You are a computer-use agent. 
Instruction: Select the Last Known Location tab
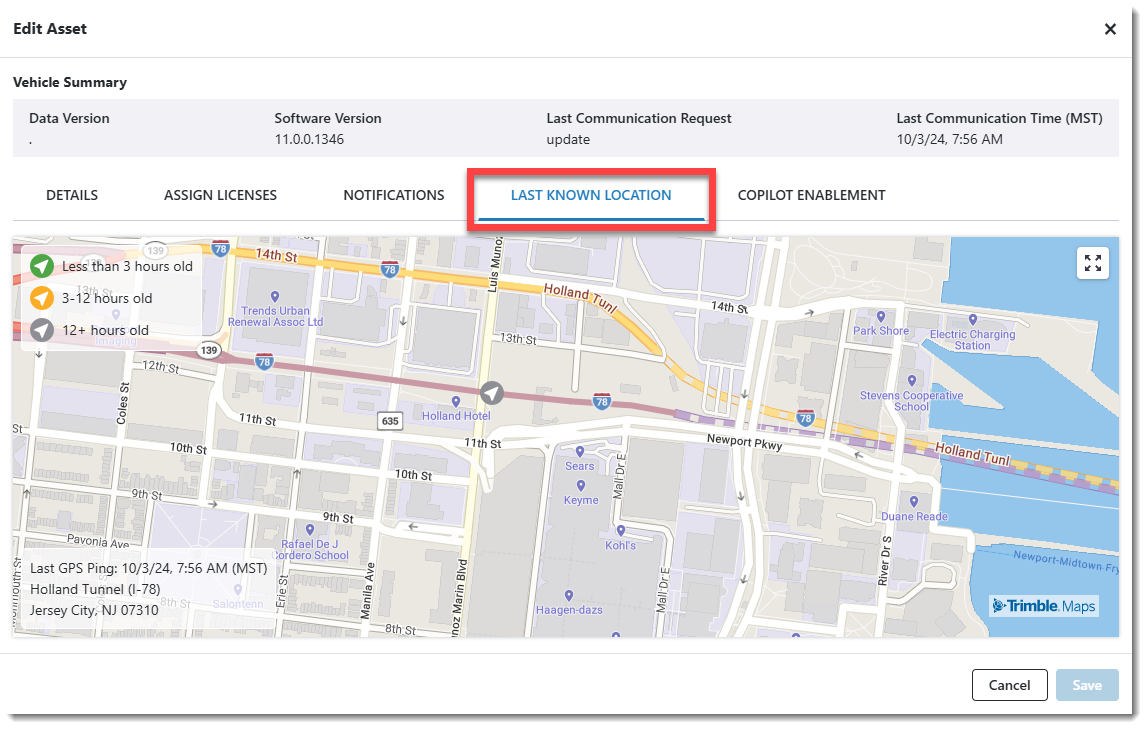click(x=591, y=195)
